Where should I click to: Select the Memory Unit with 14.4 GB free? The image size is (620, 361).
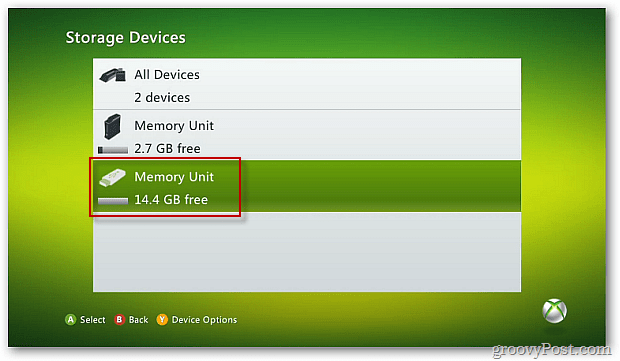[x=307, y=186]
